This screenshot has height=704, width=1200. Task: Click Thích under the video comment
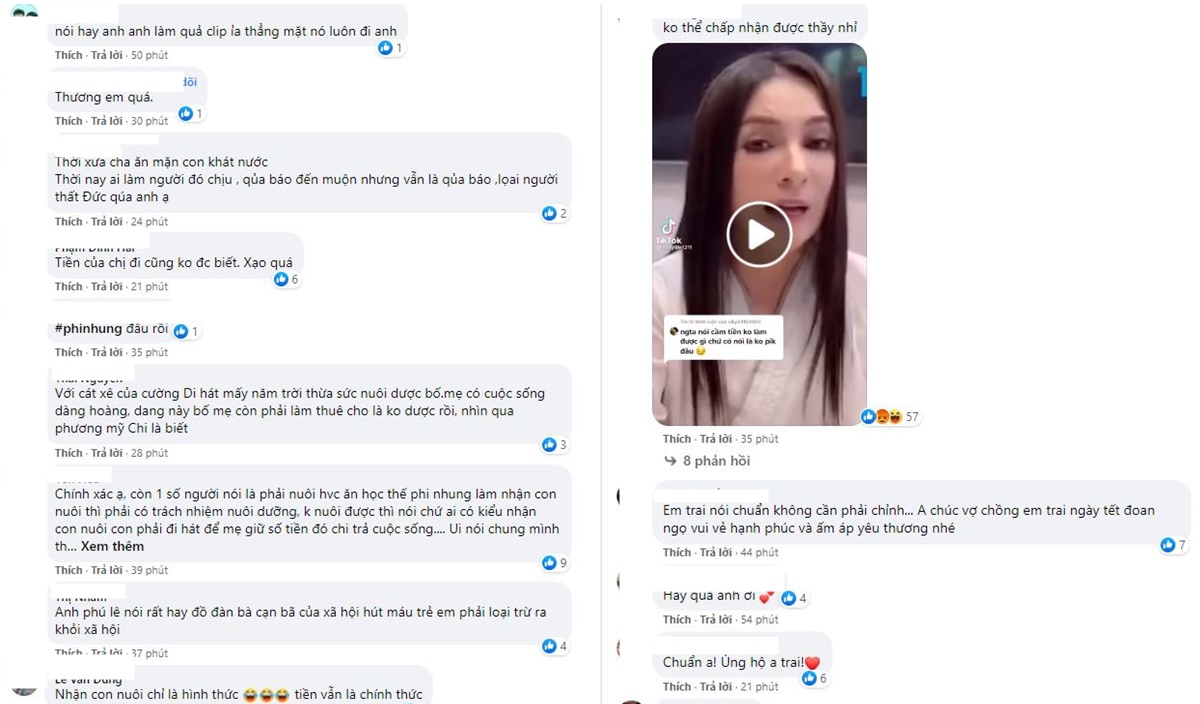[x=677, y=439]
